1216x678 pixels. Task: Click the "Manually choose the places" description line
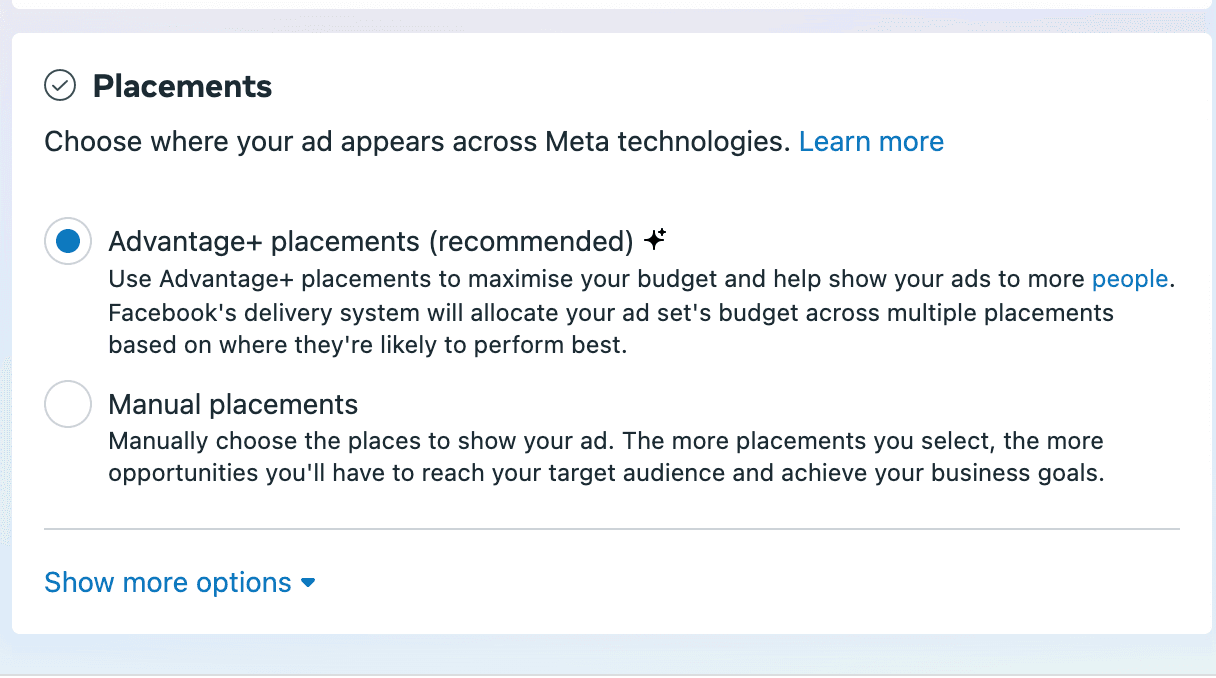click(x=400, y=441)
